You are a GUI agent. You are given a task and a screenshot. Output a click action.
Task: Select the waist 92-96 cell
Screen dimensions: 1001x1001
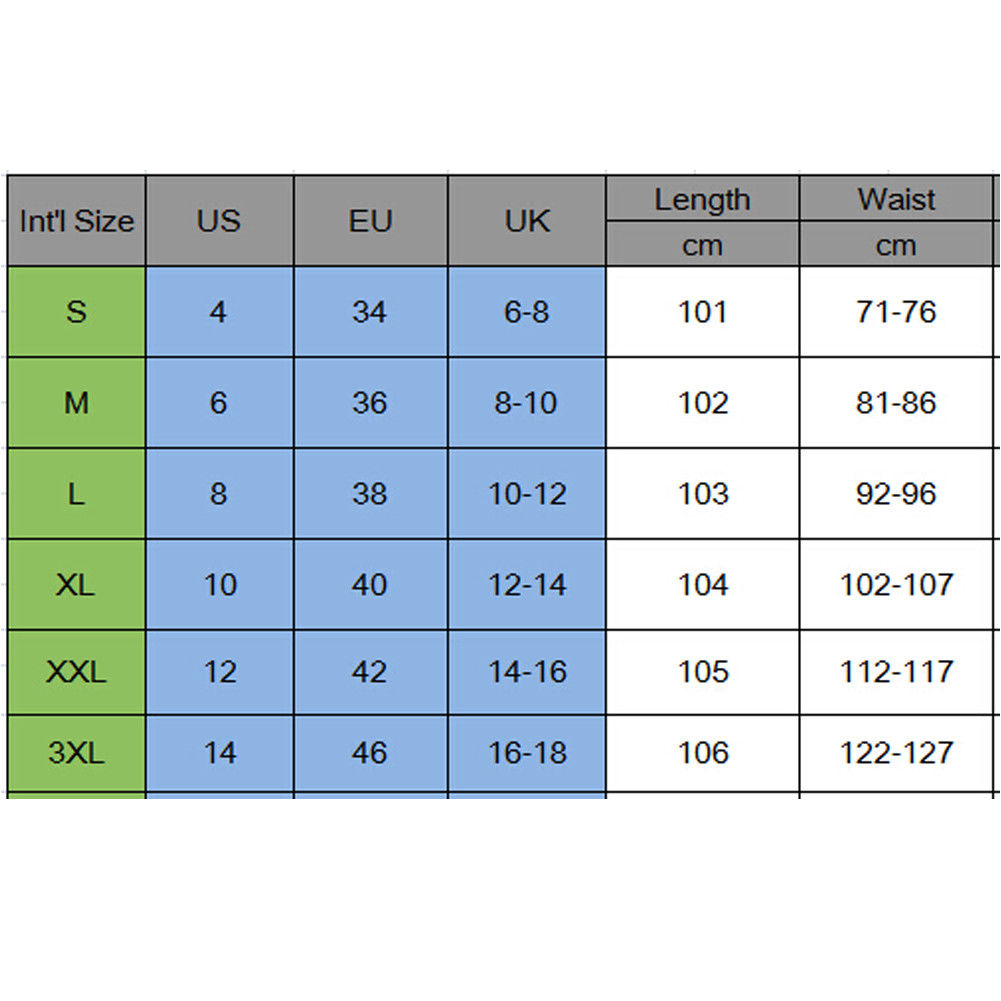point(896,494)
